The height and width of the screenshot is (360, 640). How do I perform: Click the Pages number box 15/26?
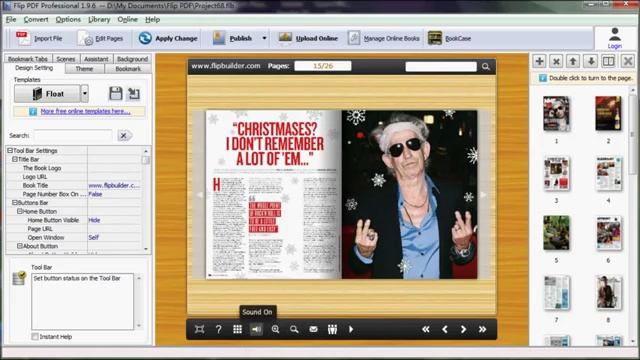pyautogui.click(x=323, y=66)
